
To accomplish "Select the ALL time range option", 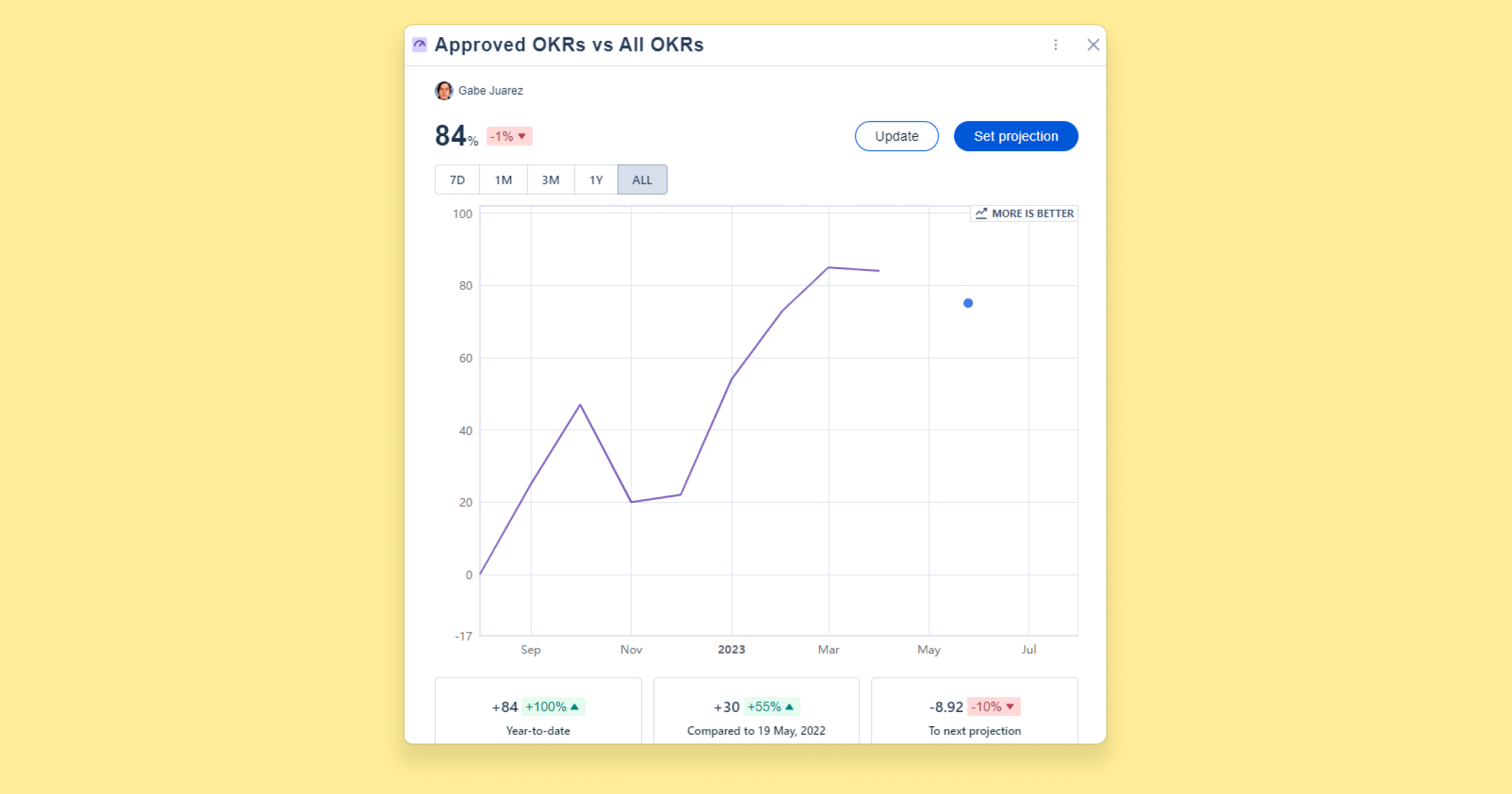I will click(641, 180).
